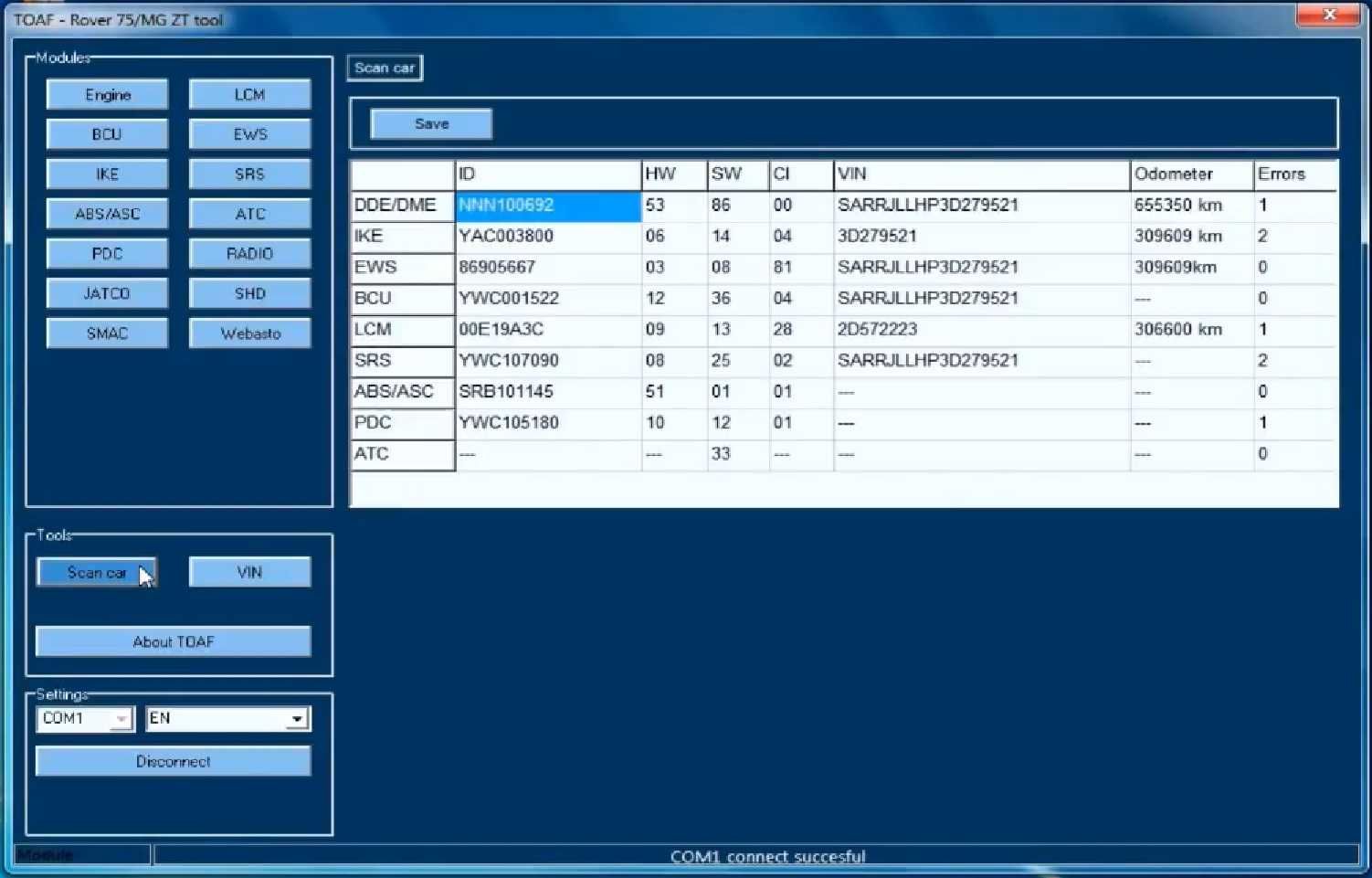Click the VIN cell in the EWS row

point(982,268)
